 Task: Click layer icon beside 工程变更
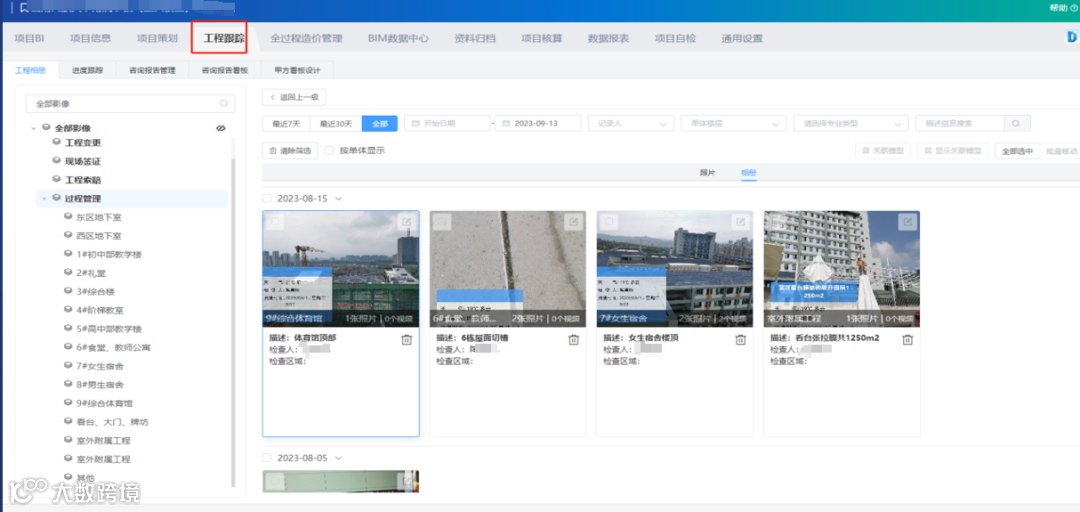point(57,143)
